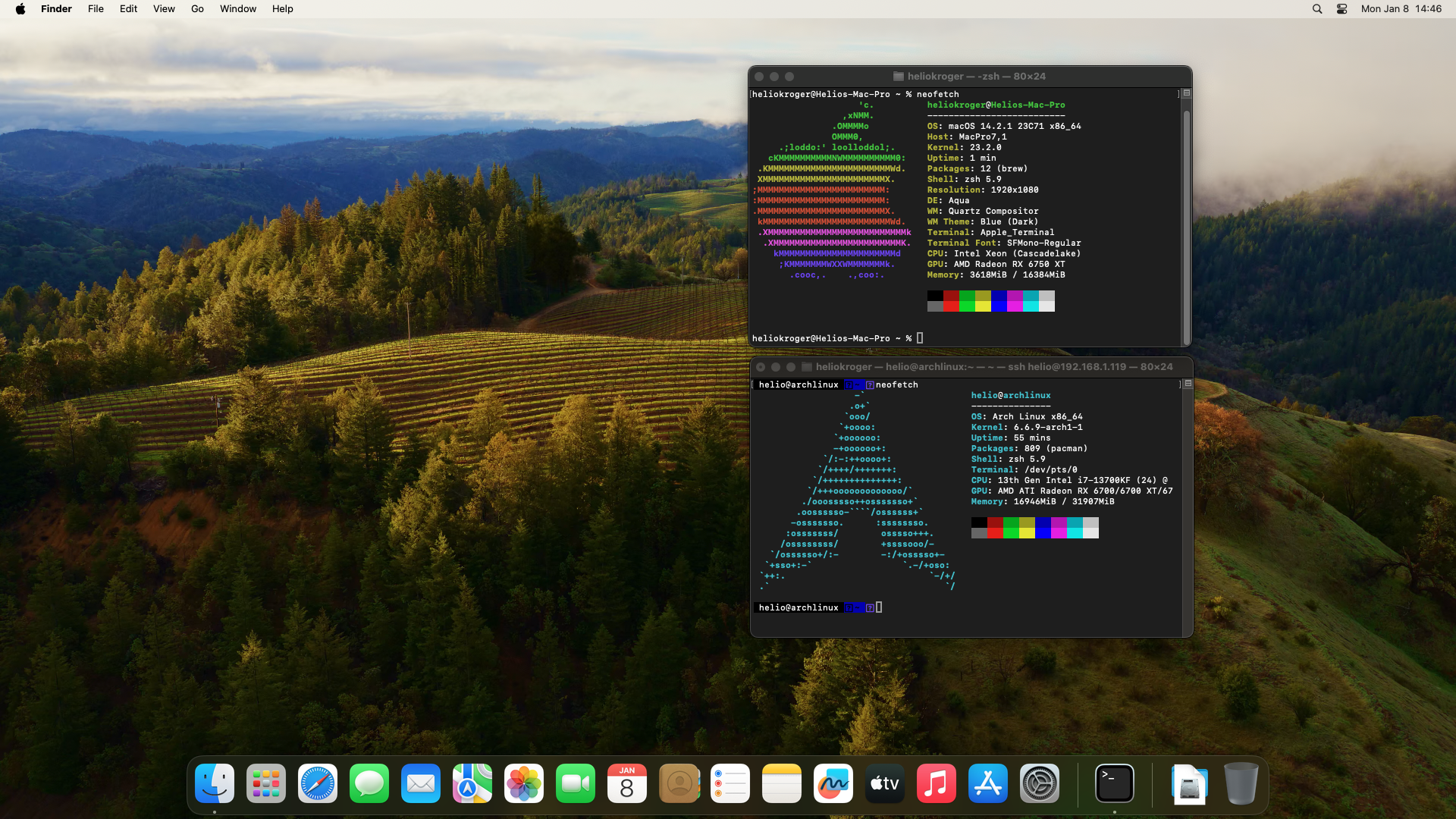Click 'Kernel: 6.6.9-arch1-1' line
The width and height of the screenshot is (1456, 819).
(x=1027, y=428)
